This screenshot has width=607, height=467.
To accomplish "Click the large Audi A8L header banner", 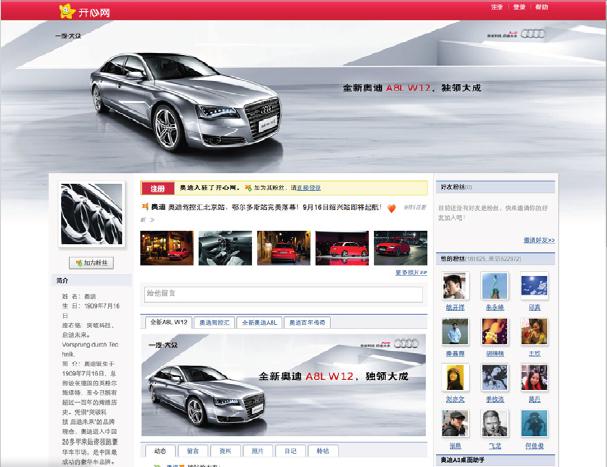I will point(304,96).
